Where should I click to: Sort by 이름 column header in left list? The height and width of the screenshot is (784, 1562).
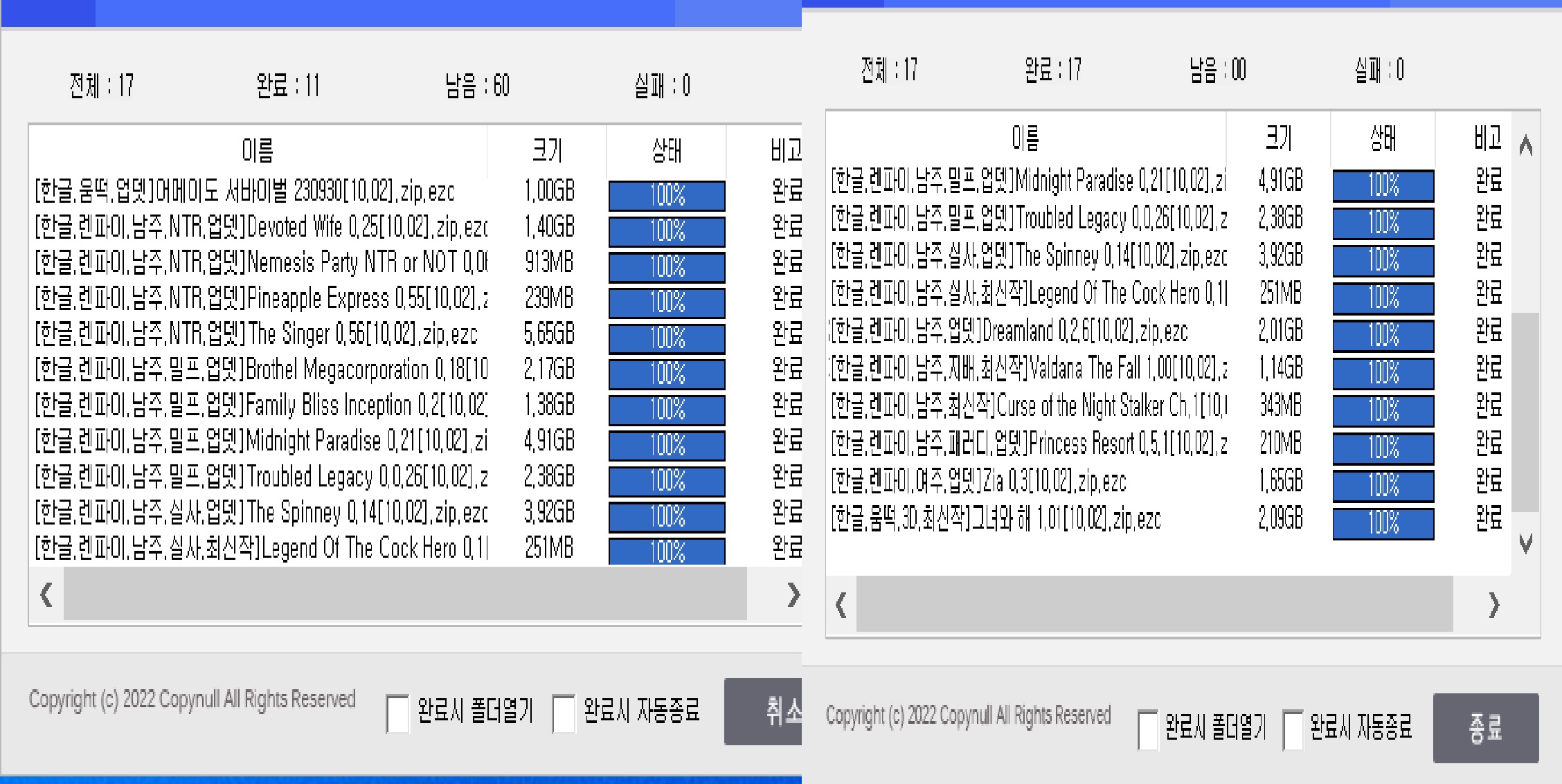click(x=258, y=150)
